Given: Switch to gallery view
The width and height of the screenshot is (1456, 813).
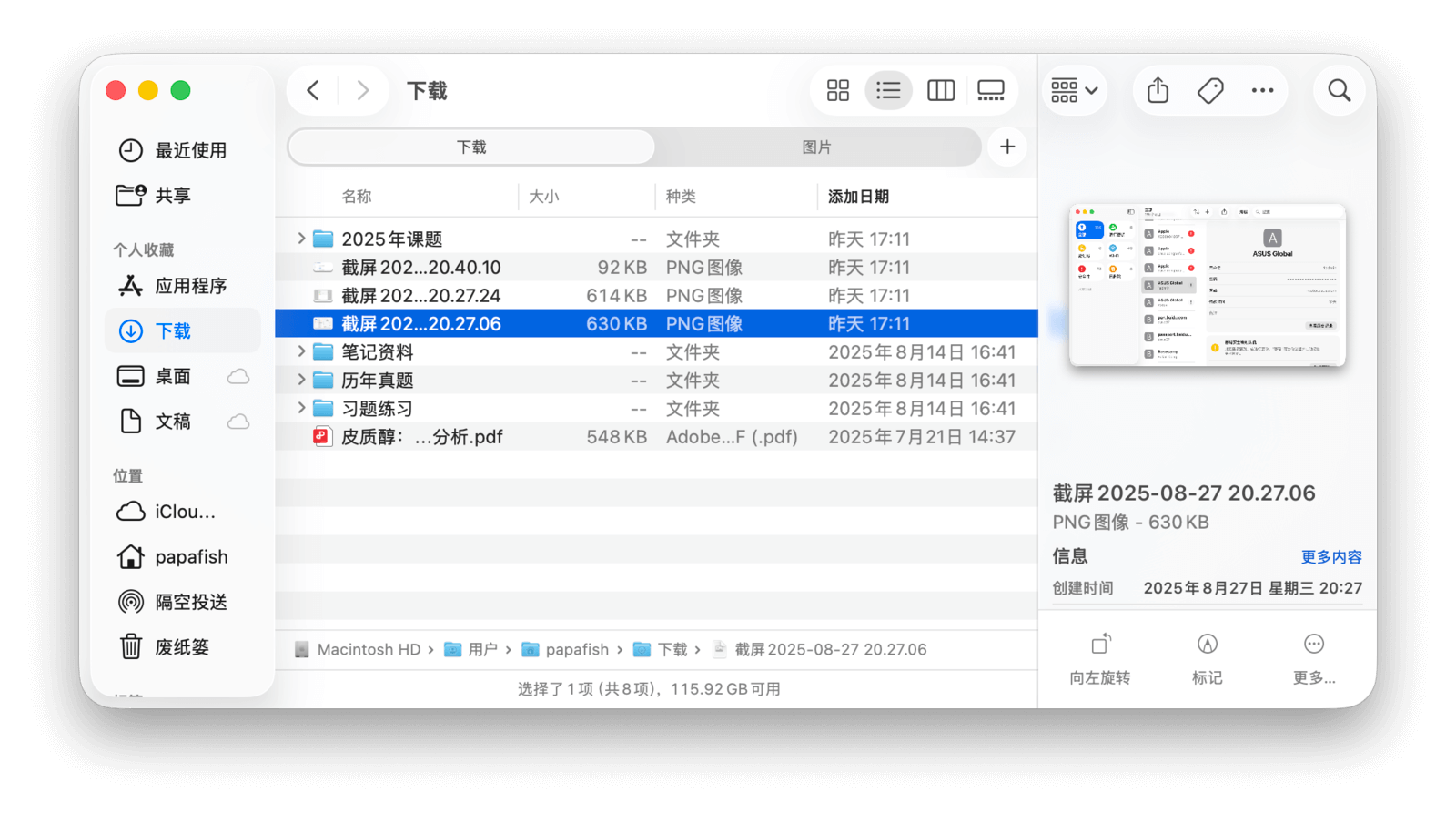Looking at the screenshot, I should (x=990, y=90).
